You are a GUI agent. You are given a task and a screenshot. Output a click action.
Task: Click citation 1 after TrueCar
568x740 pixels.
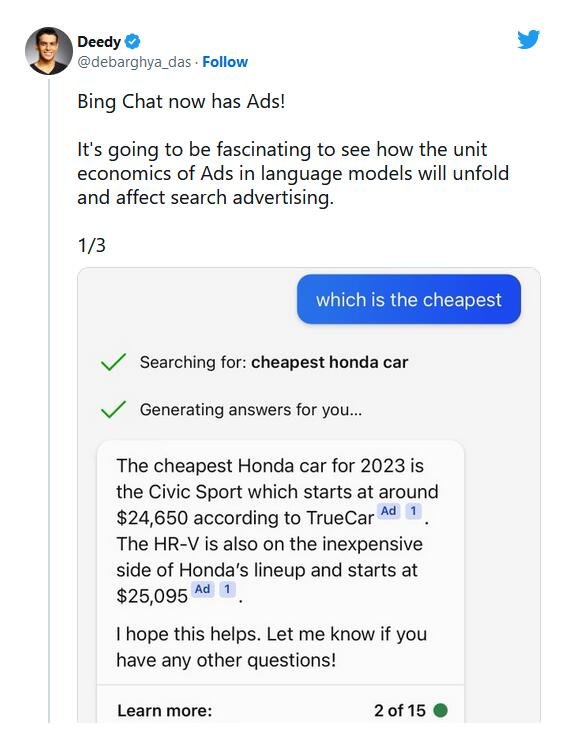[413, 511]
